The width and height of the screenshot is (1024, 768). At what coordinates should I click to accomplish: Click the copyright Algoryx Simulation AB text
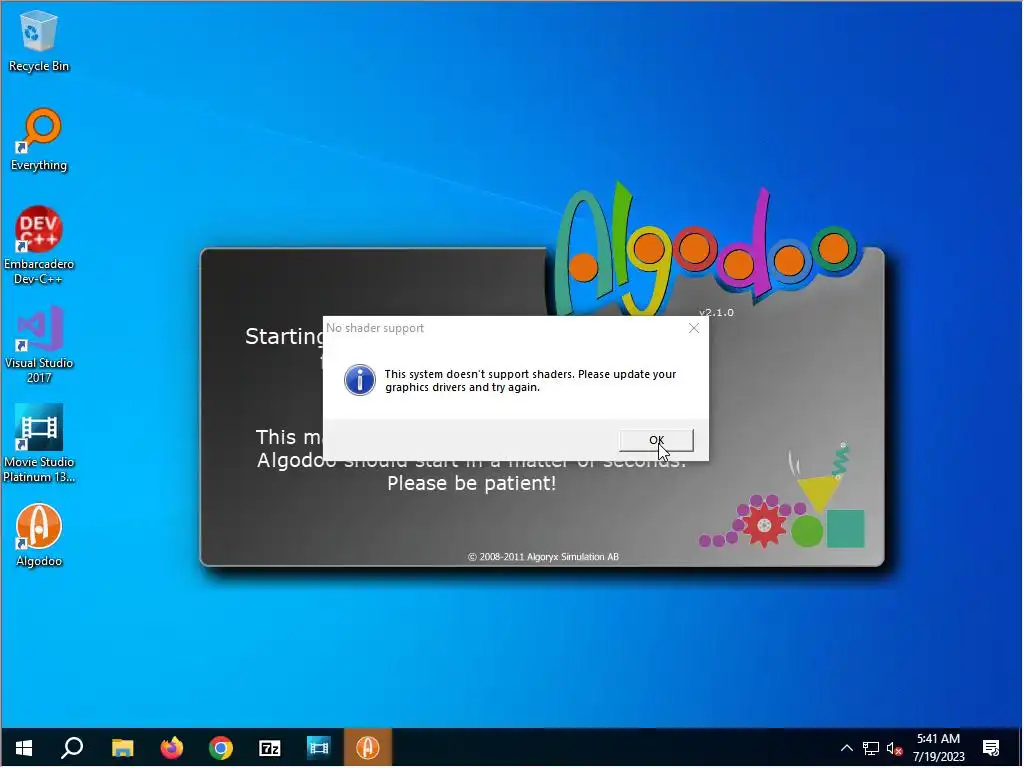coord(543,557)
